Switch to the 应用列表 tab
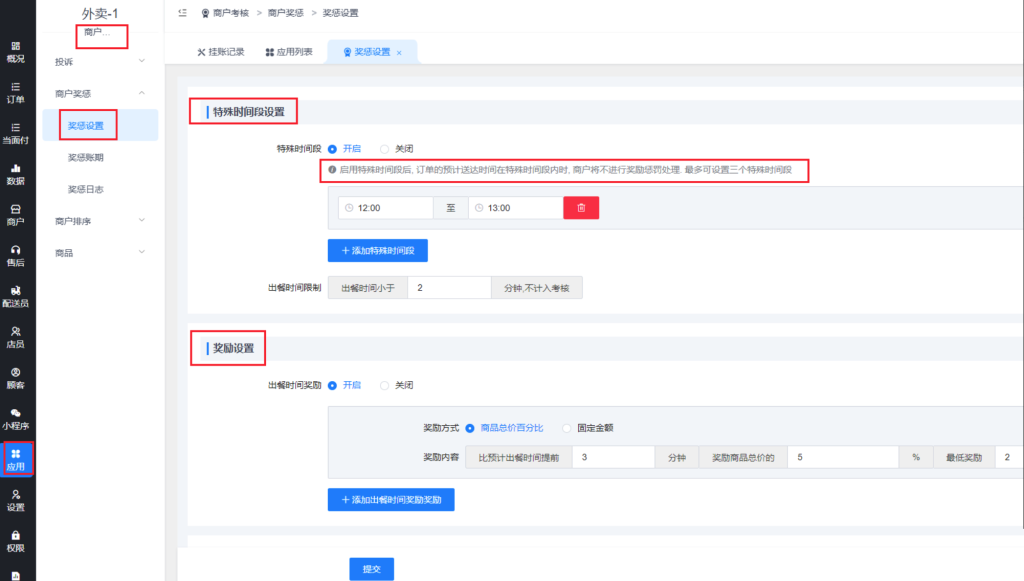The width and height of the screenshot is (1024, 581). pos(289,52)
